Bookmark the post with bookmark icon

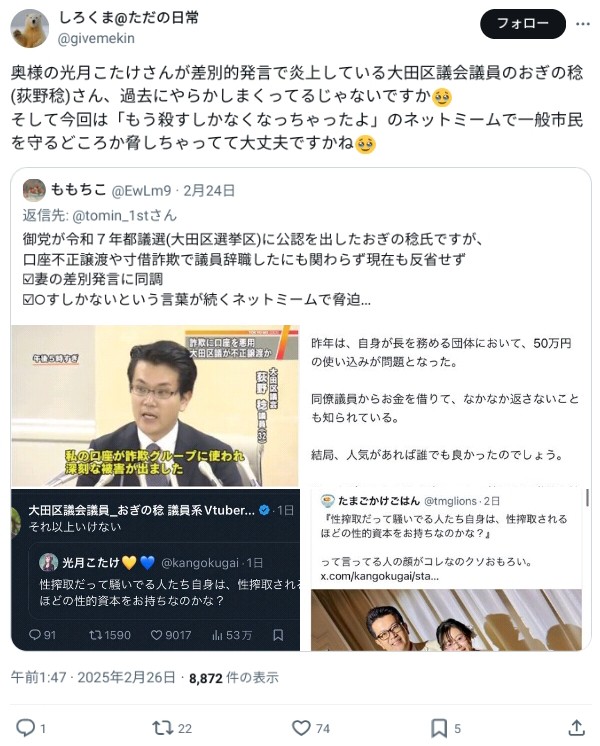tap(439, 727)
